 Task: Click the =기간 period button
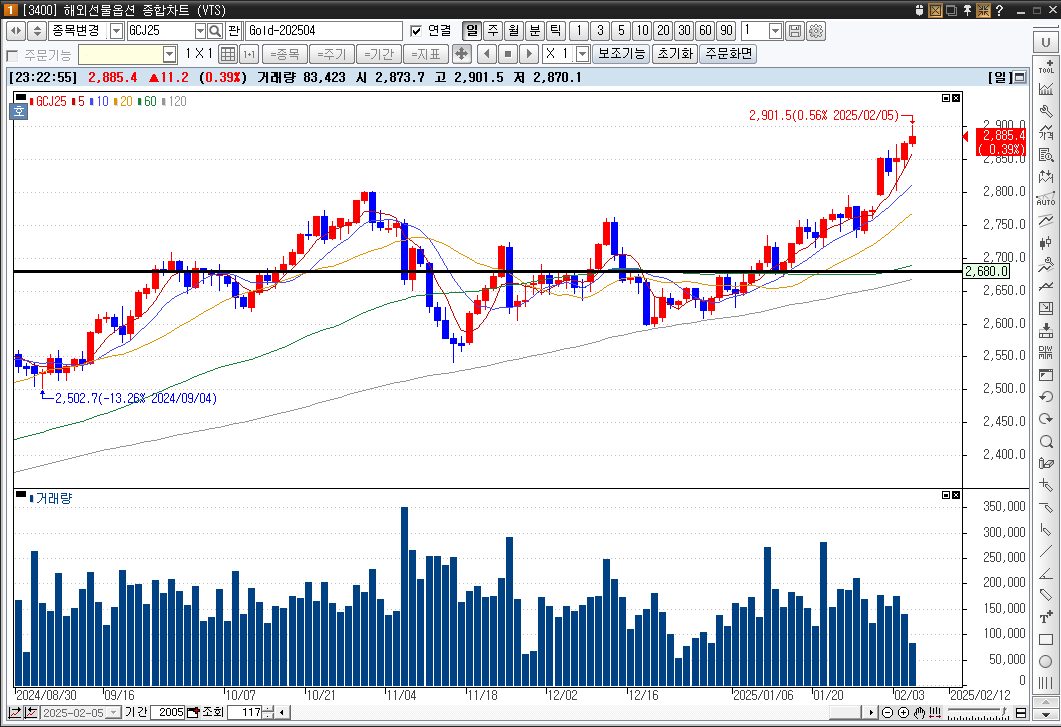pyautogui.click(x=379, y=54)
